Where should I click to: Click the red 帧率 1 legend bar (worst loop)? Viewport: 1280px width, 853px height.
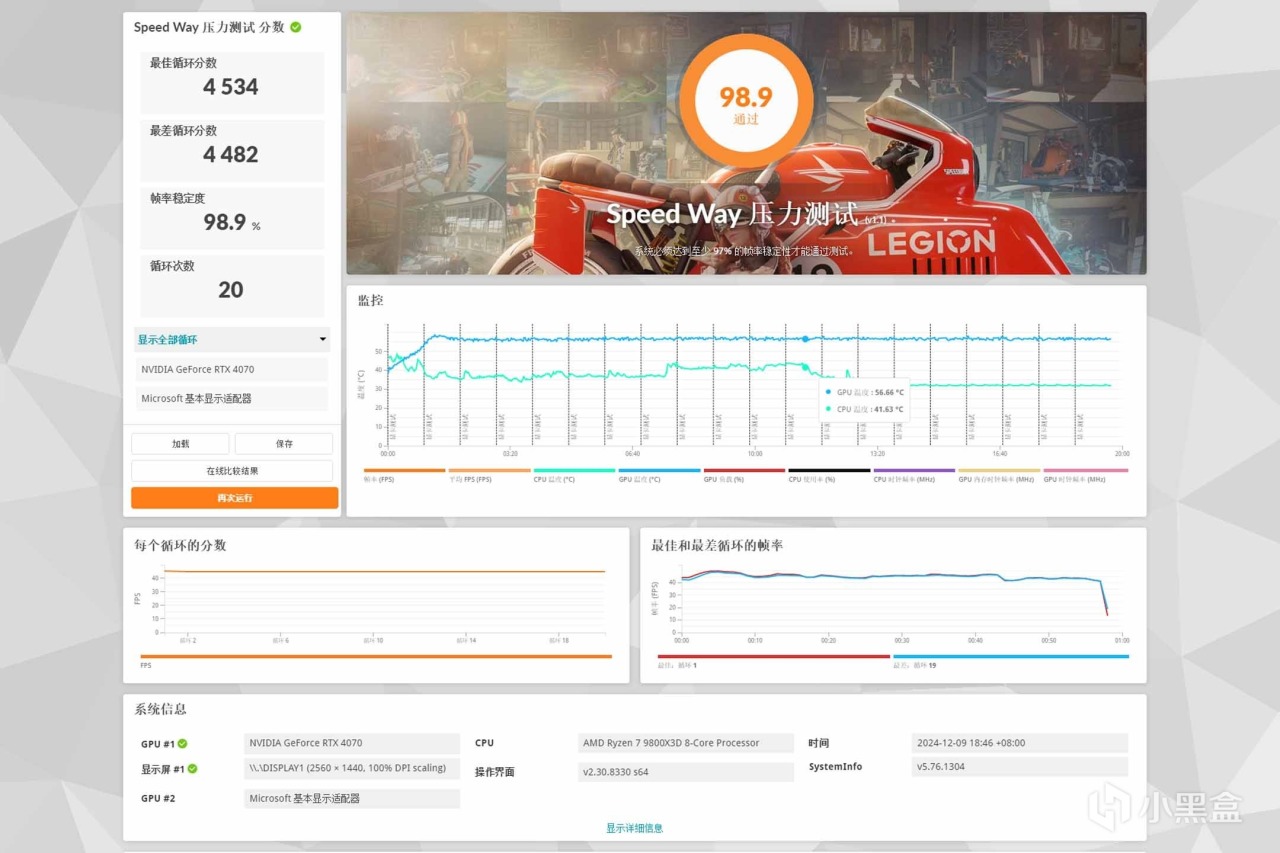773,657
